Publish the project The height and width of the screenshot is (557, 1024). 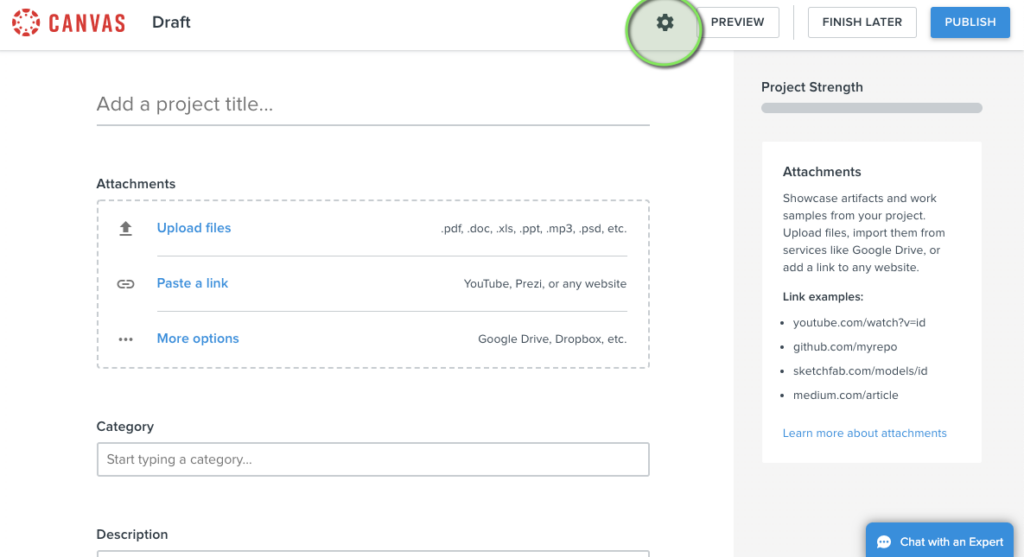(970, 22)
